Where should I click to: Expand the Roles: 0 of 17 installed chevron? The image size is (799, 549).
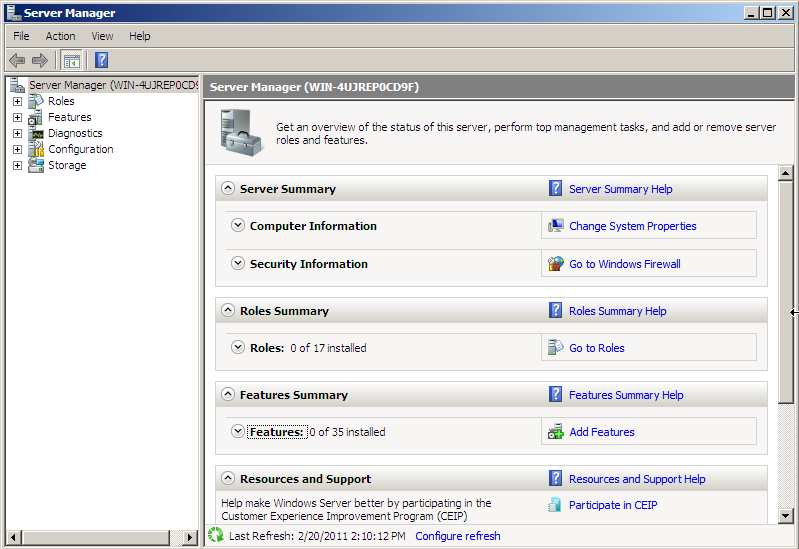click(237, 347)
